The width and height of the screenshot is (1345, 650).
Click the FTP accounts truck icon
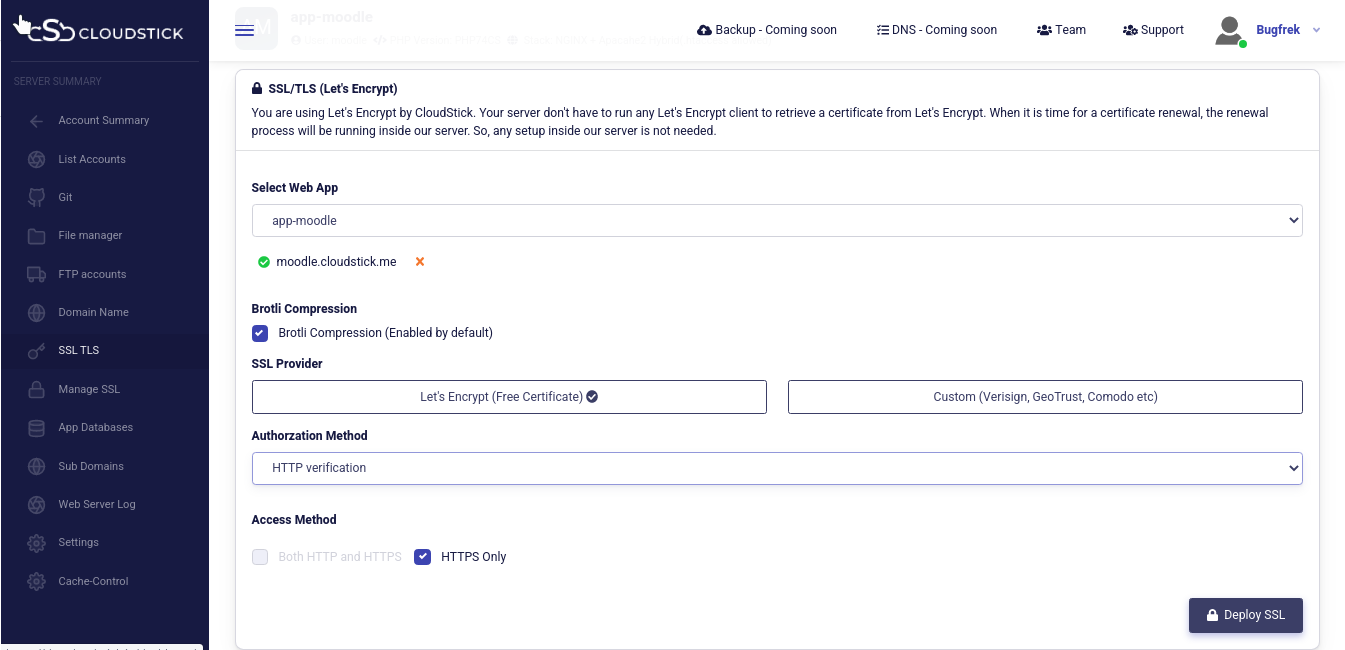tap(37, 274)
